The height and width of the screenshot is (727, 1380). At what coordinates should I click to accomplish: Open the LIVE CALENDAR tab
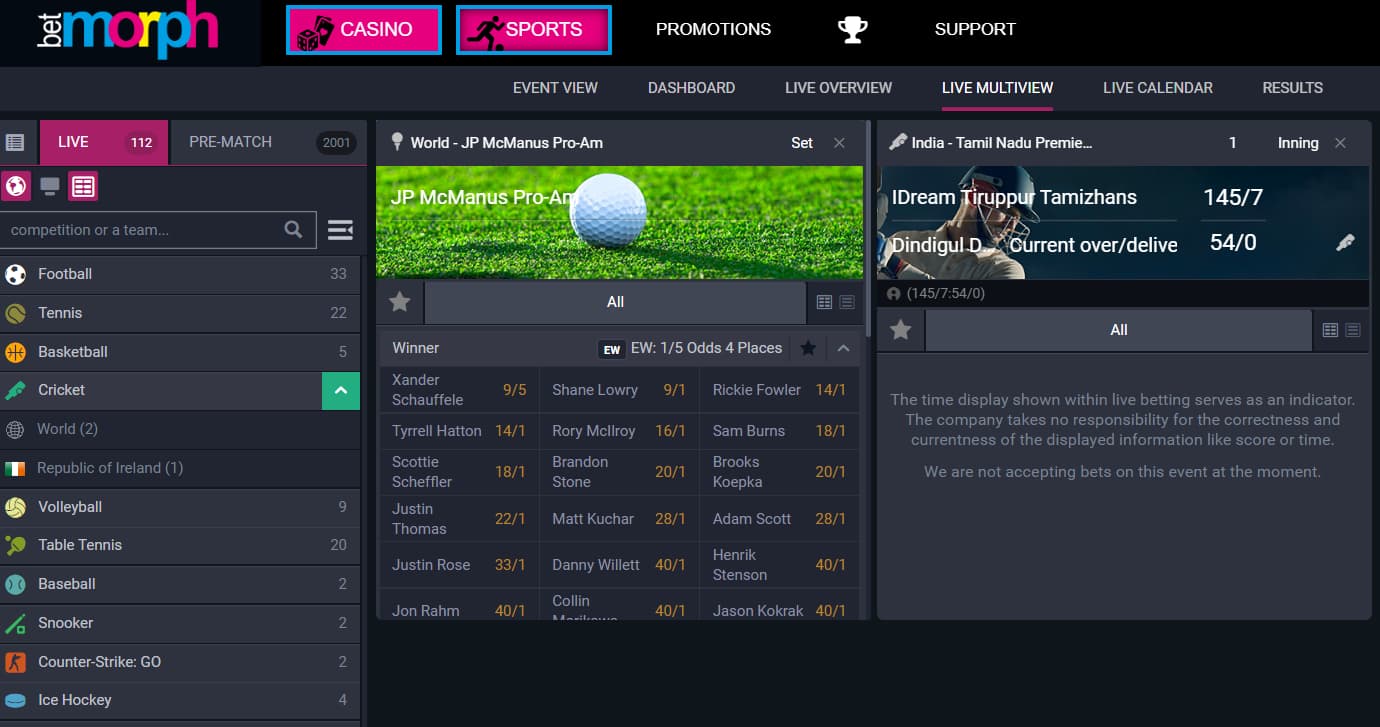click(1157, 88)
